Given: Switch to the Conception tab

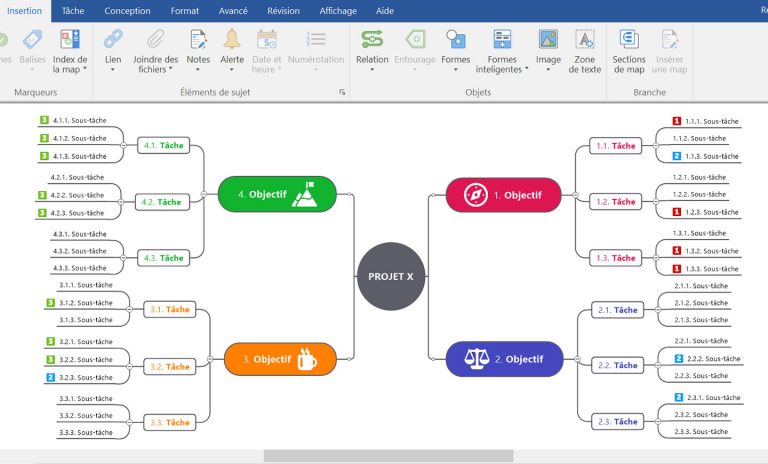Looking at the screenshot, I should click(x=127, y=11).
